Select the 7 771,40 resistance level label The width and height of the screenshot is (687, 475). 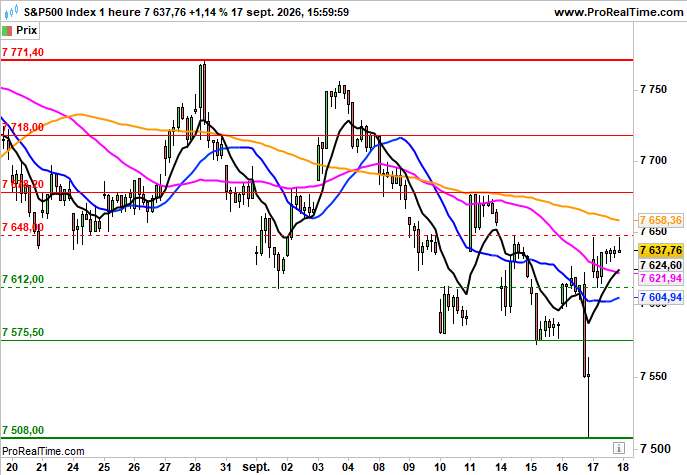pos(23,52)
